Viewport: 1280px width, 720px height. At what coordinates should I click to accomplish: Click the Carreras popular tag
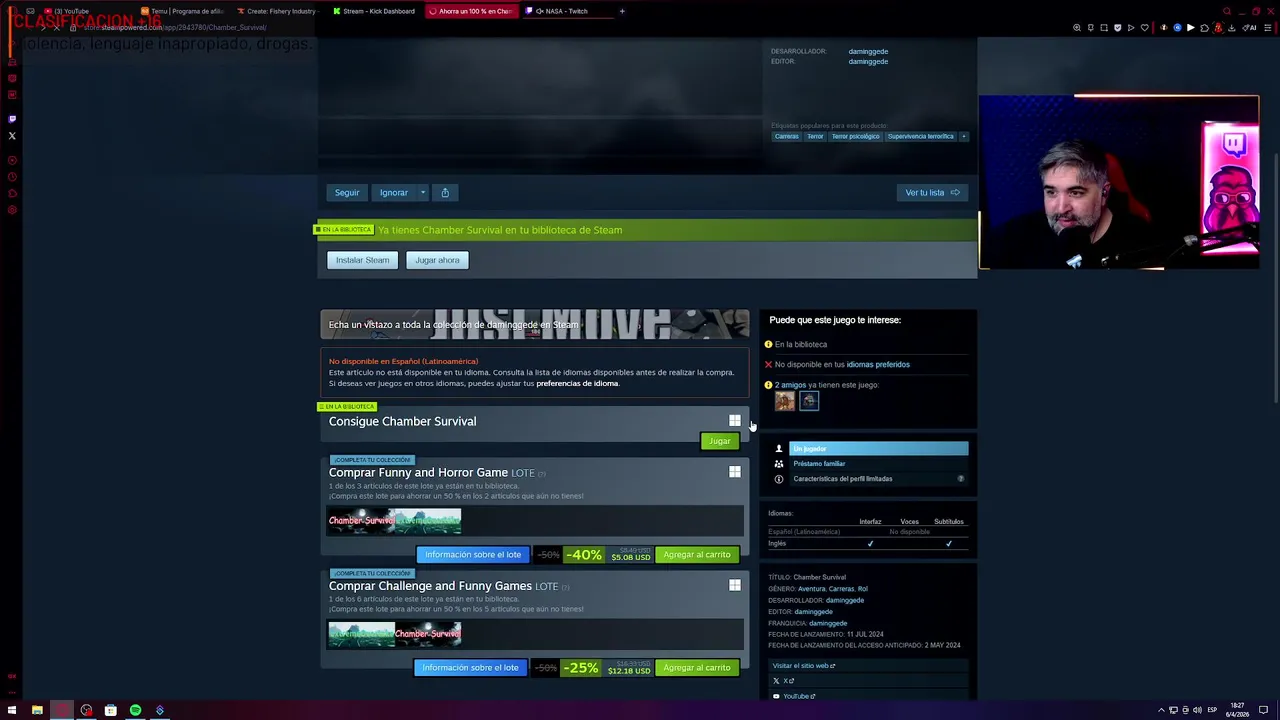(787, 136)
